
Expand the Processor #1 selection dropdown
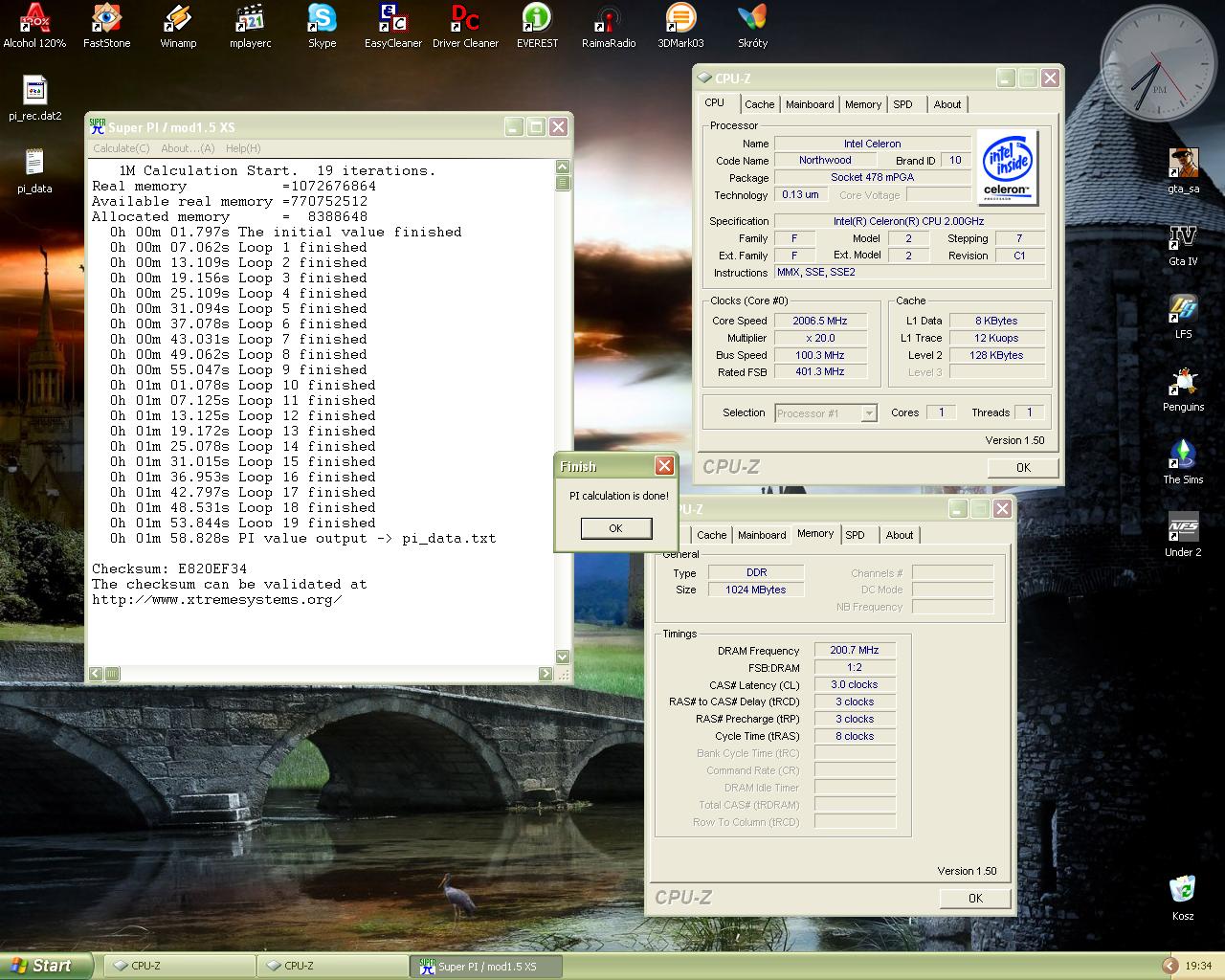point(869,413)
